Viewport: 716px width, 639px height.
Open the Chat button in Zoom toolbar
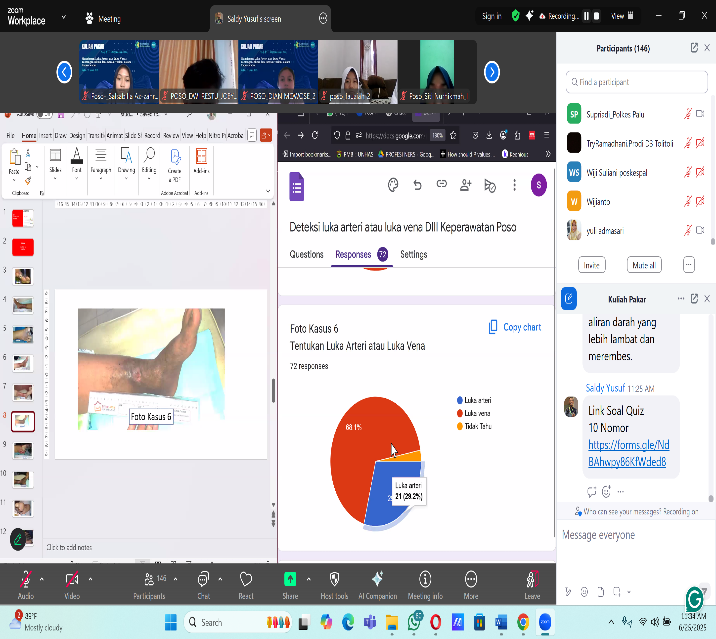click(203, 585)
